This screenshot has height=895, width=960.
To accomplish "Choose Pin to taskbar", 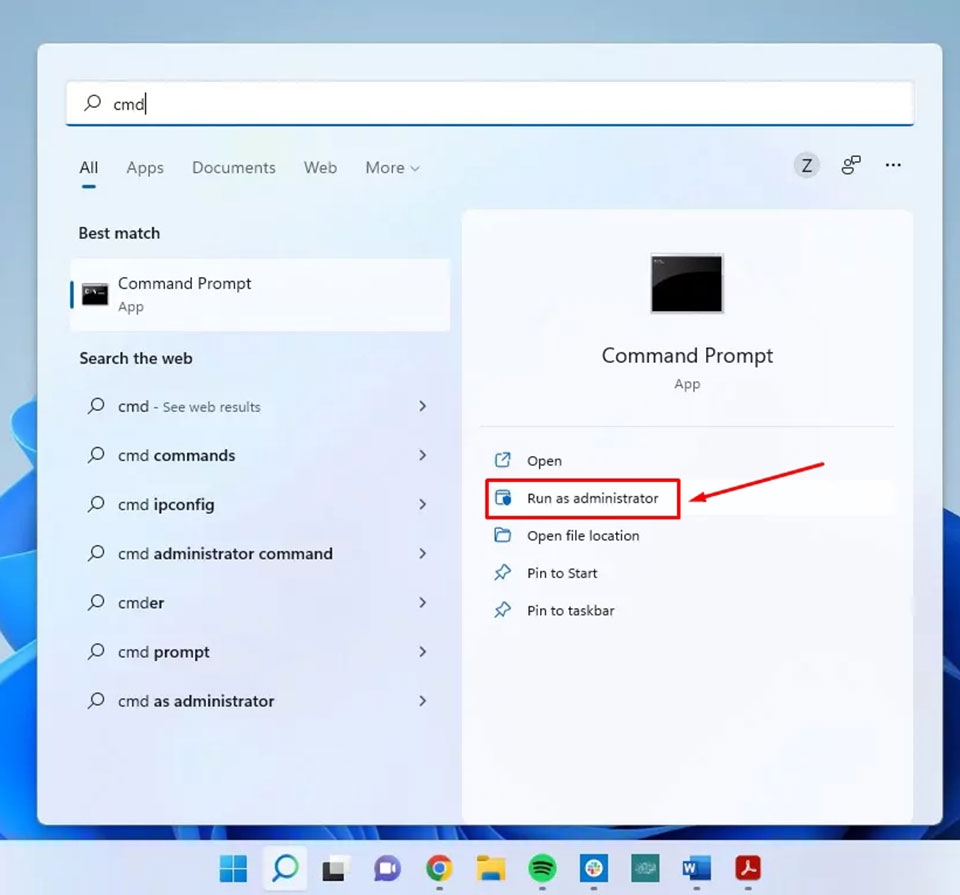I will 571,610.
